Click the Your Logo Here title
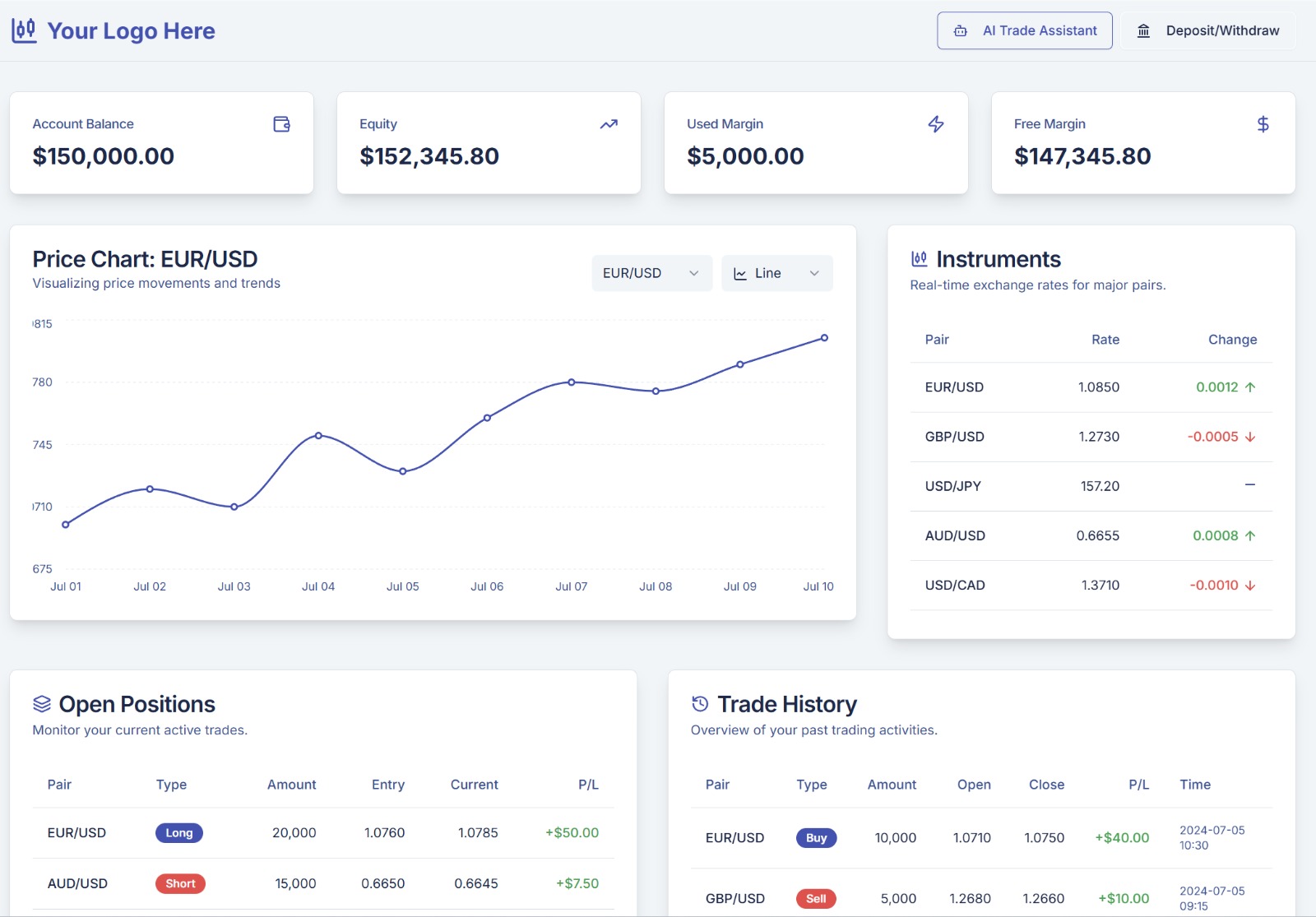 click(132, 31)
